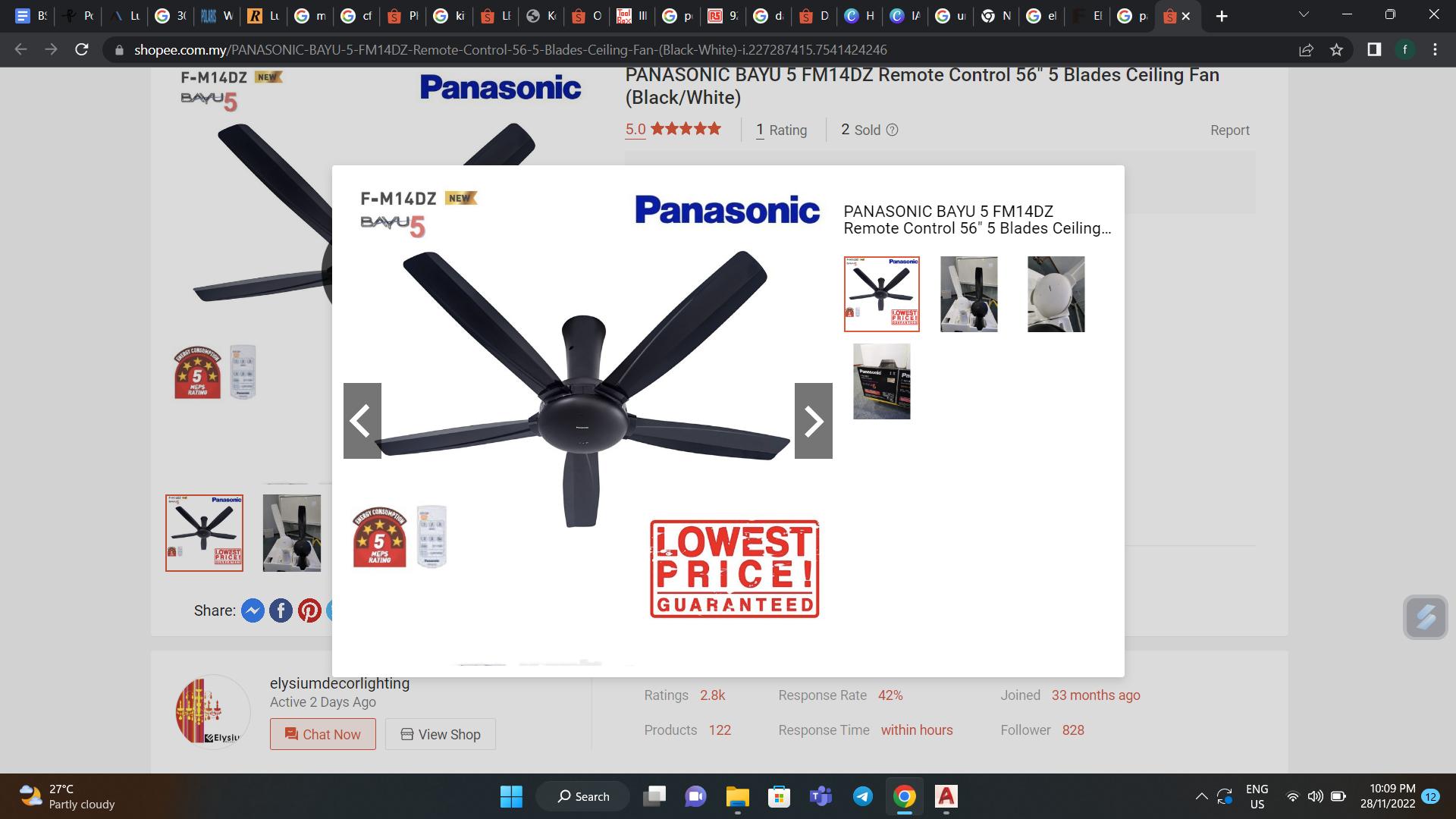Bookmark this page with star icon
The image size is (1456, 819).
point(1336,50)
